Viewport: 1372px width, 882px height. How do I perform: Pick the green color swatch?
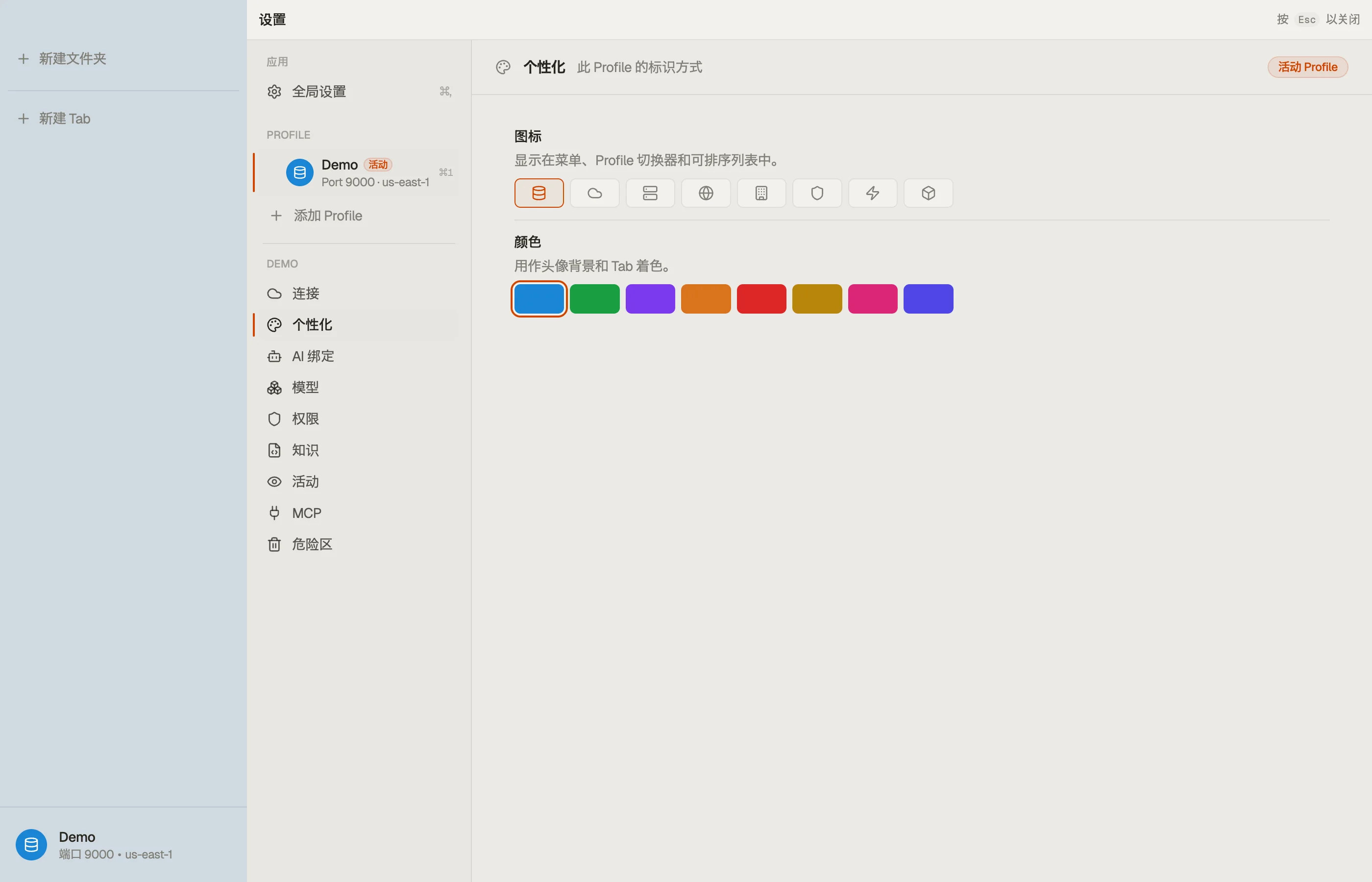click(594, 299)
